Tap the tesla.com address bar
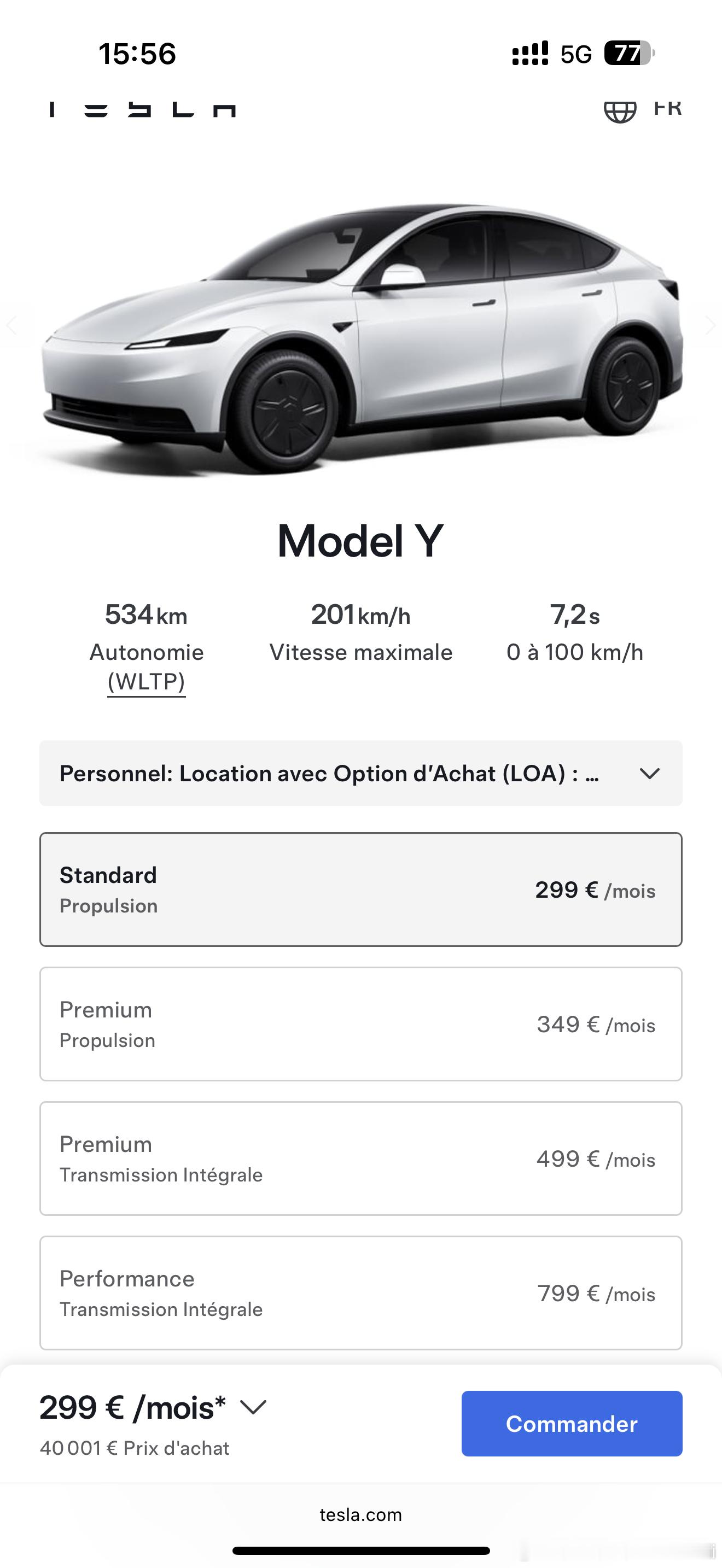 coord(360,1514)
